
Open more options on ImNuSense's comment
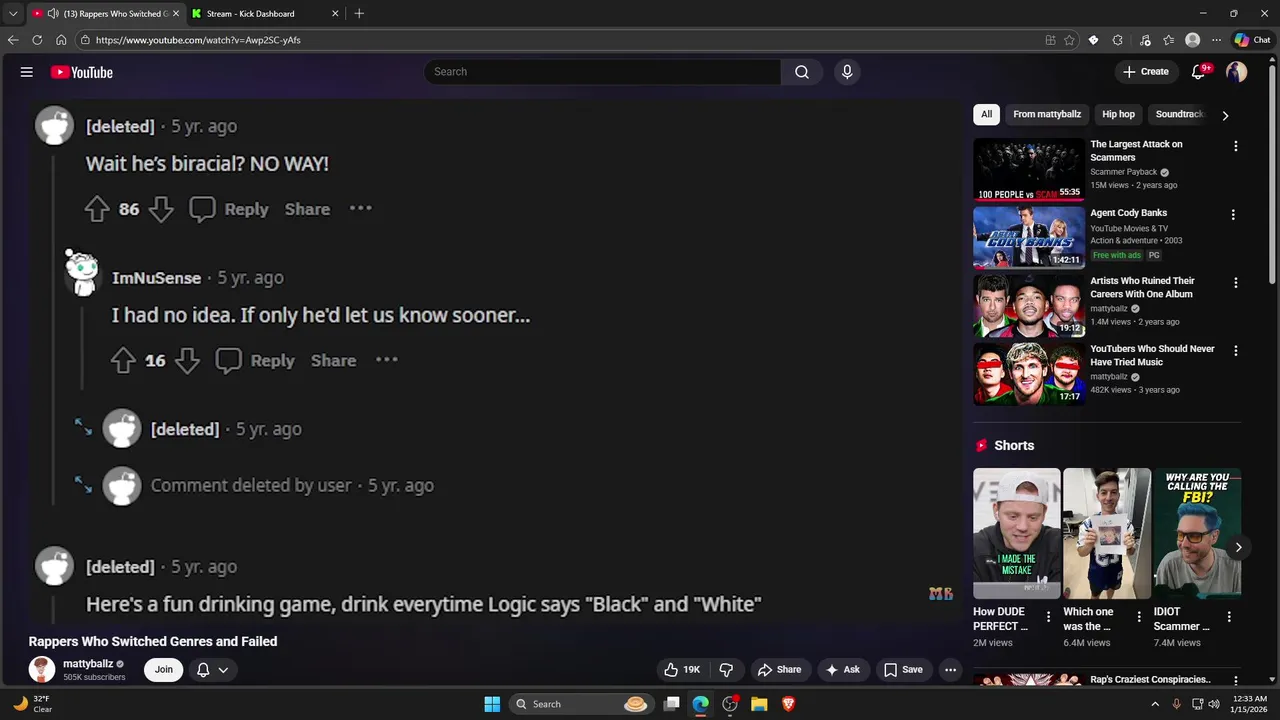(387, 361)
